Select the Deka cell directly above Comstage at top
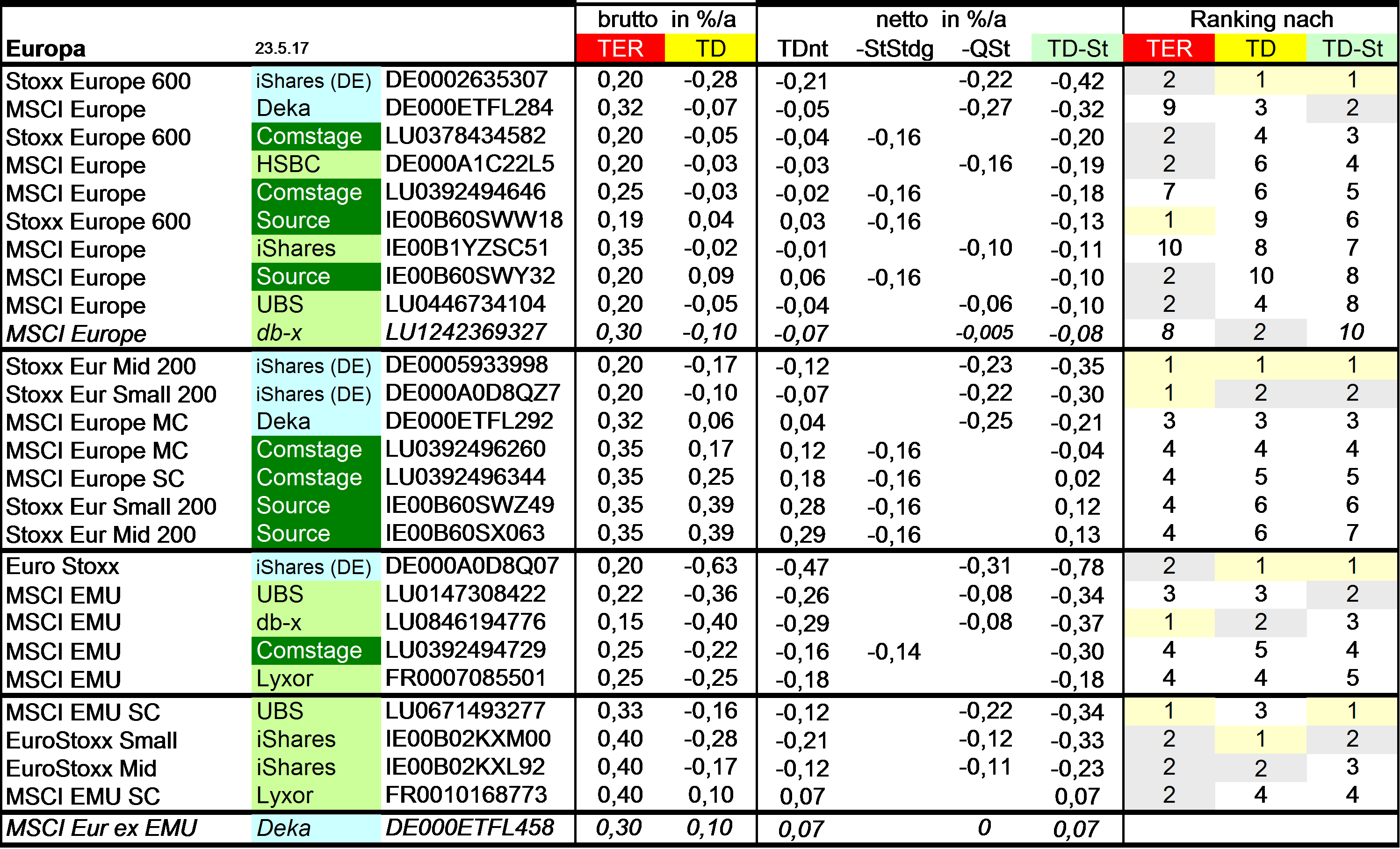This screenshot has width=1400, height=849. click(316, 108)
